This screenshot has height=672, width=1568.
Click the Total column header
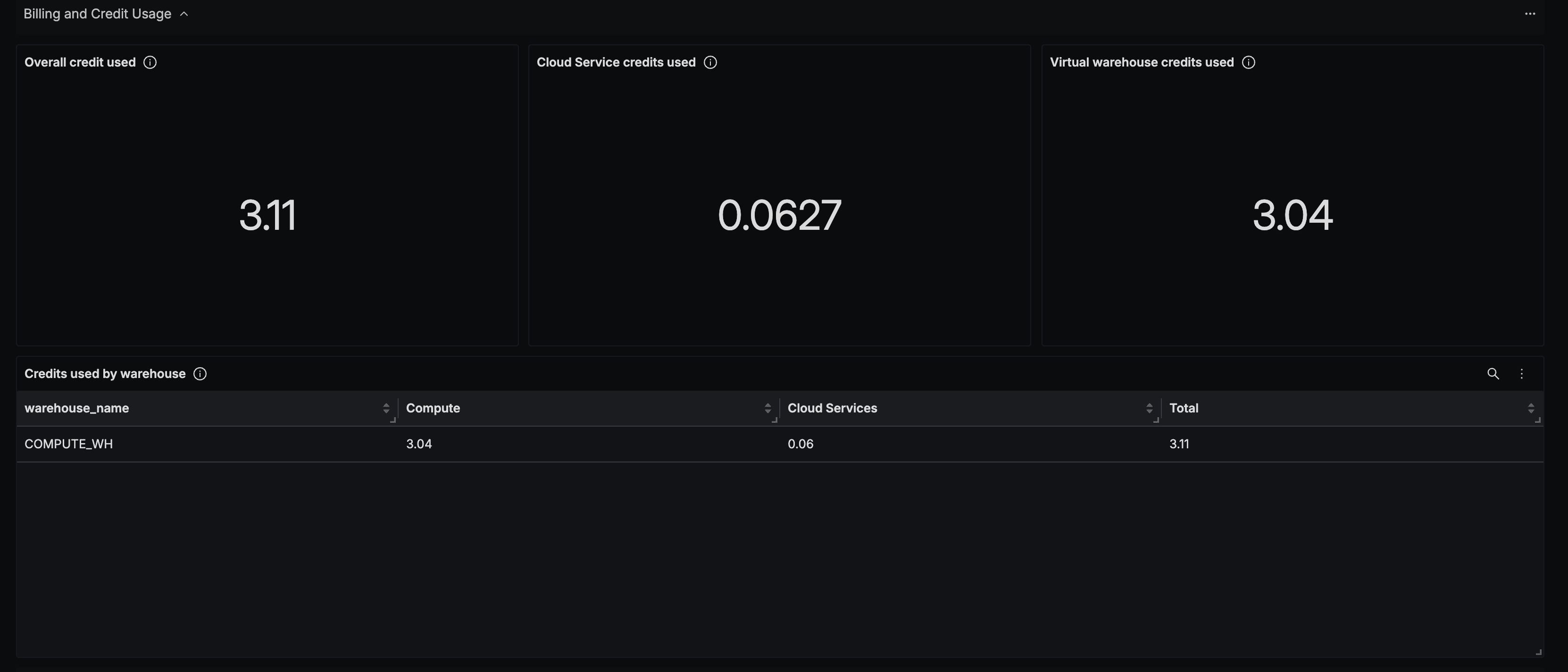click(1183, 408)
